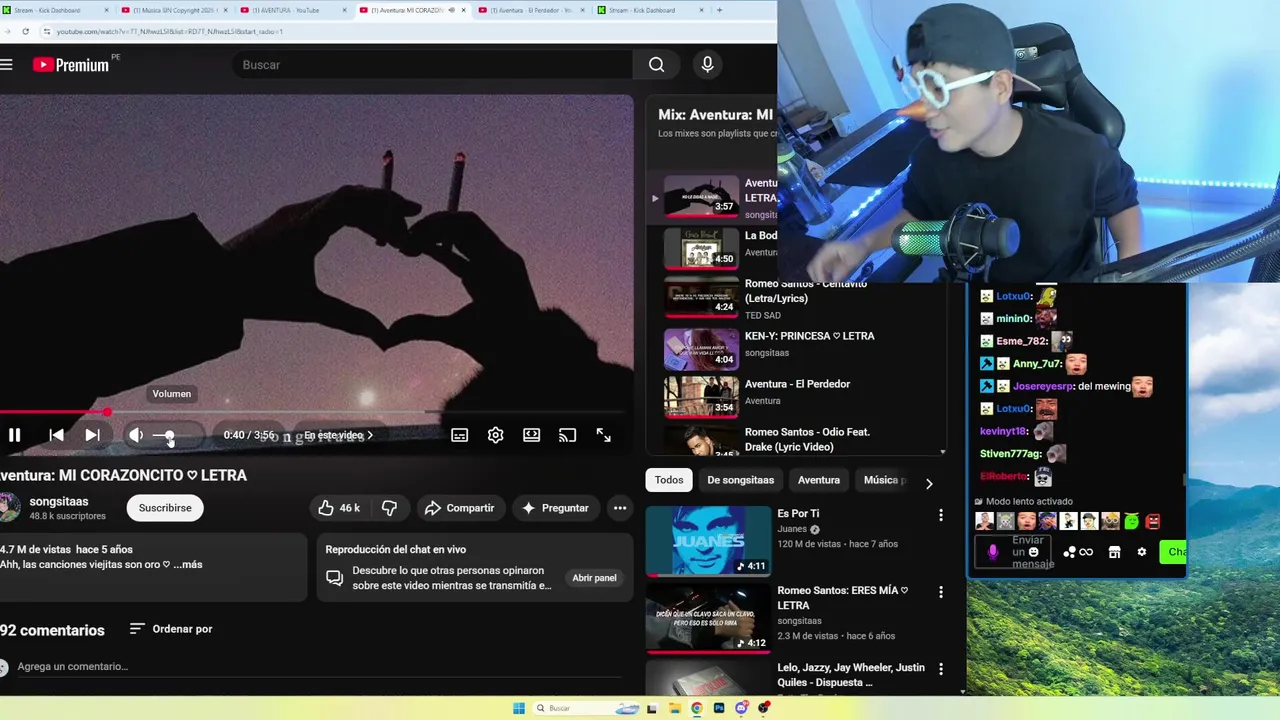Open the video player settings gear
The height and width of the screenshot is (720, 1280).
(x=495, y=435)
